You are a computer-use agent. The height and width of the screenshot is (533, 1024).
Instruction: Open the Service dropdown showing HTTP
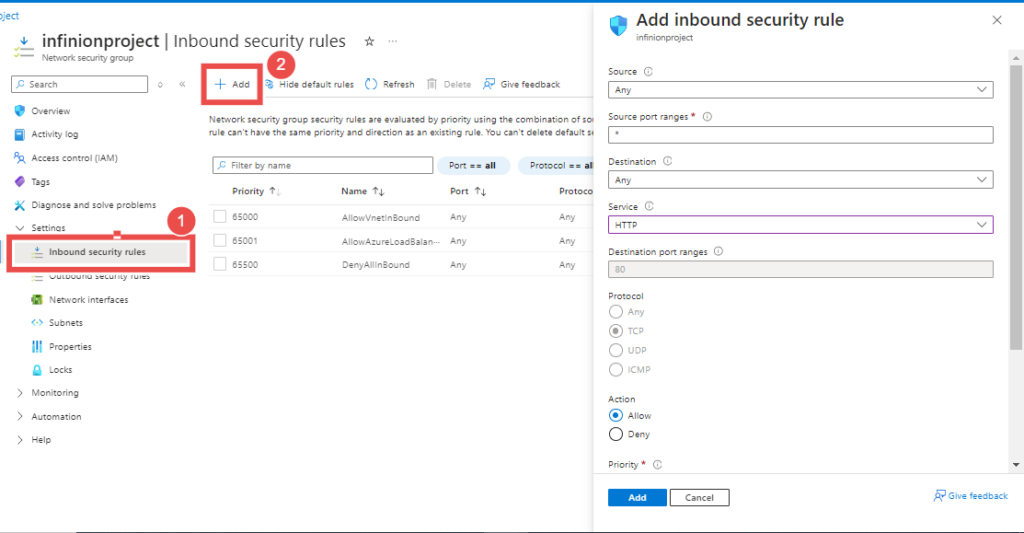pyautogui.click(x=801, y=225)
